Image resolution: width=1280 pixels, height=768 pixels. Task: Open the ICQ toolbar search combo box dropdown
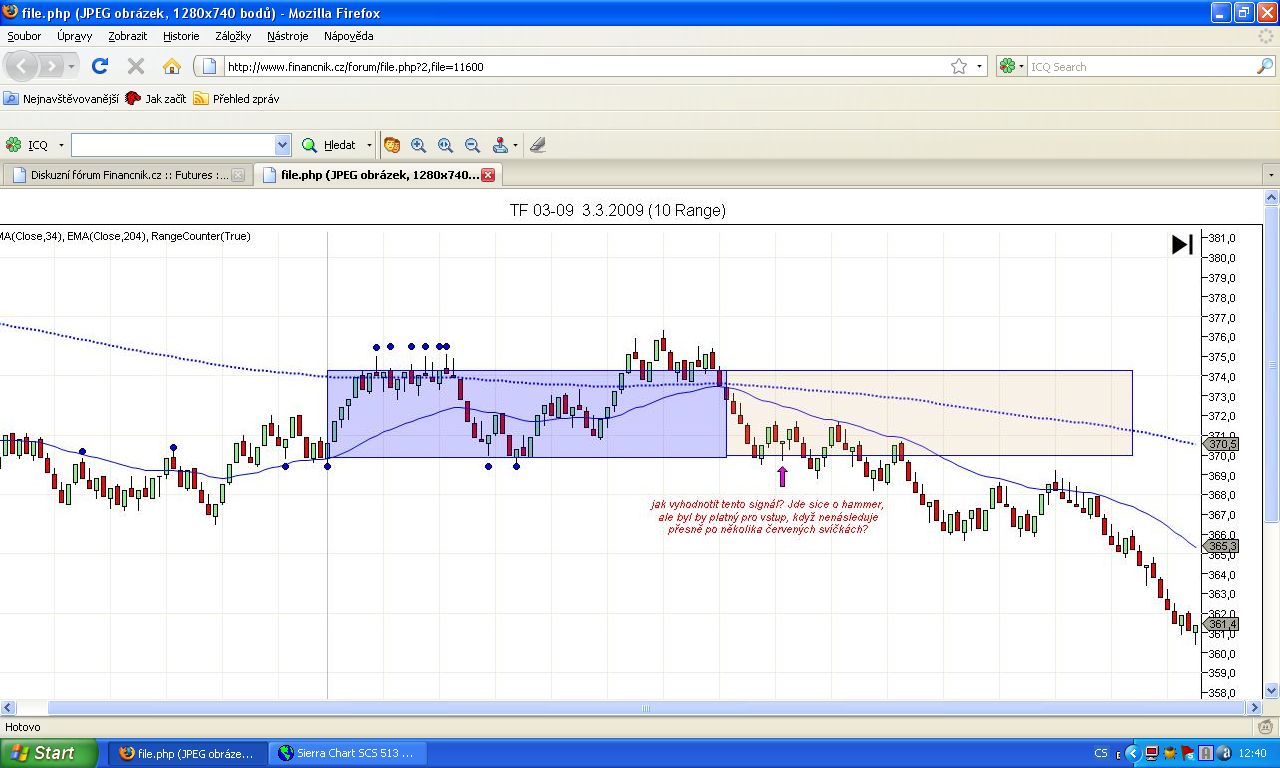click(282, 145)
